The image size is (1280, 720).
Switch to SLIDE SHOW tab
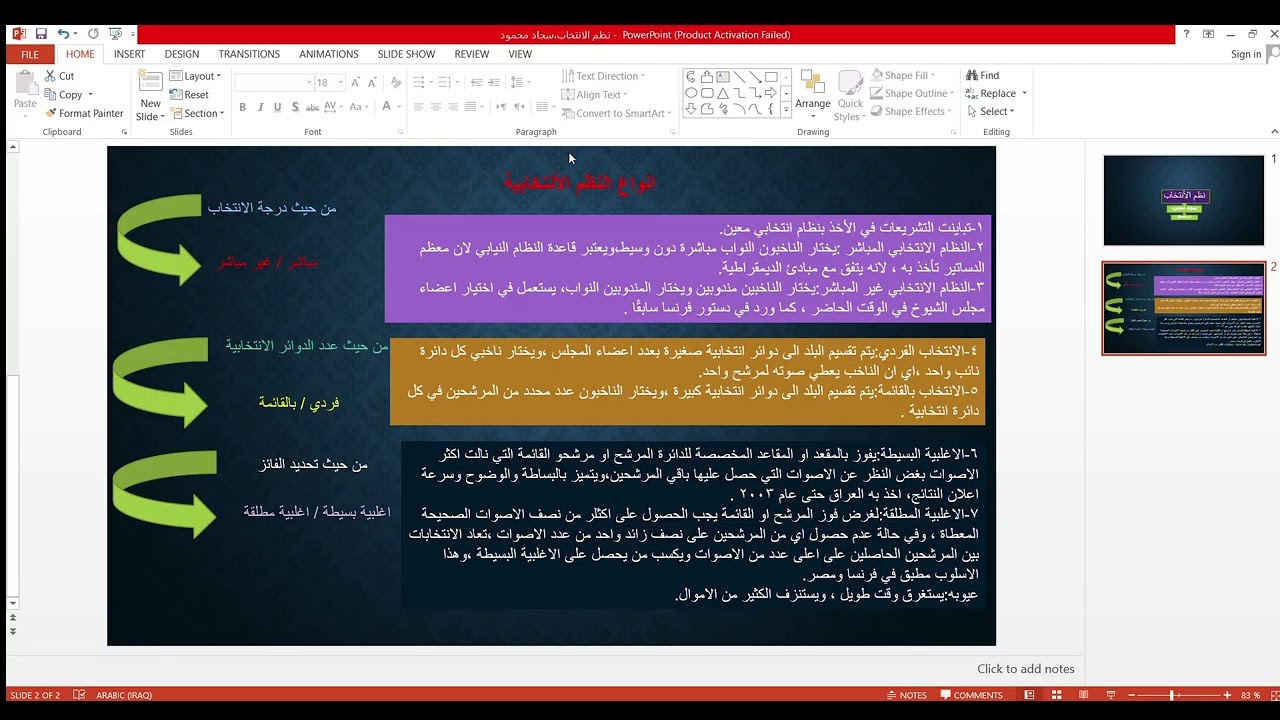[406, 54]
